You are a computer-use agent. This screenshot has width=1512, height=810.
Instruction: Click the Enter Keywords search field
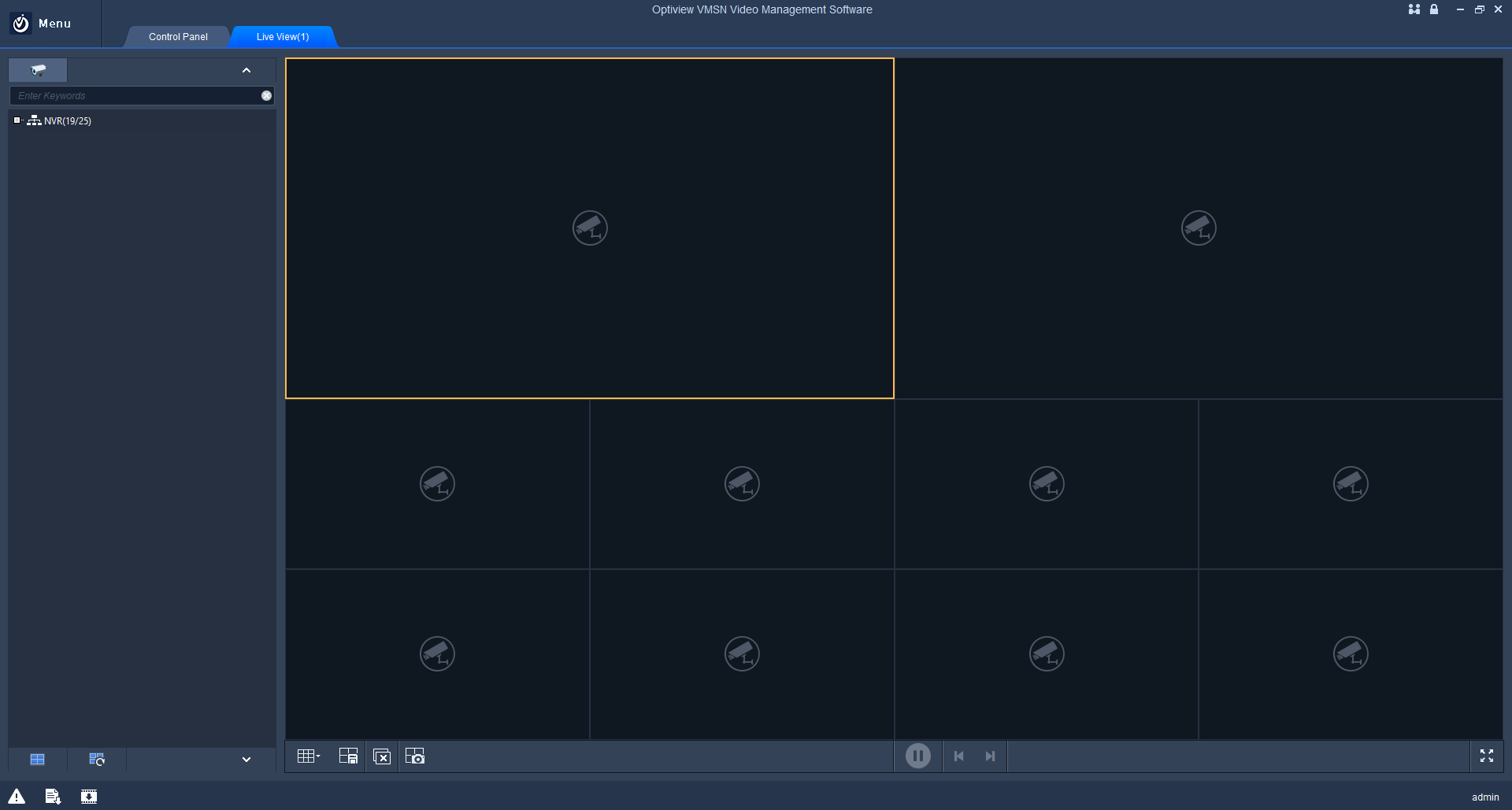click(x=138, y=95)
